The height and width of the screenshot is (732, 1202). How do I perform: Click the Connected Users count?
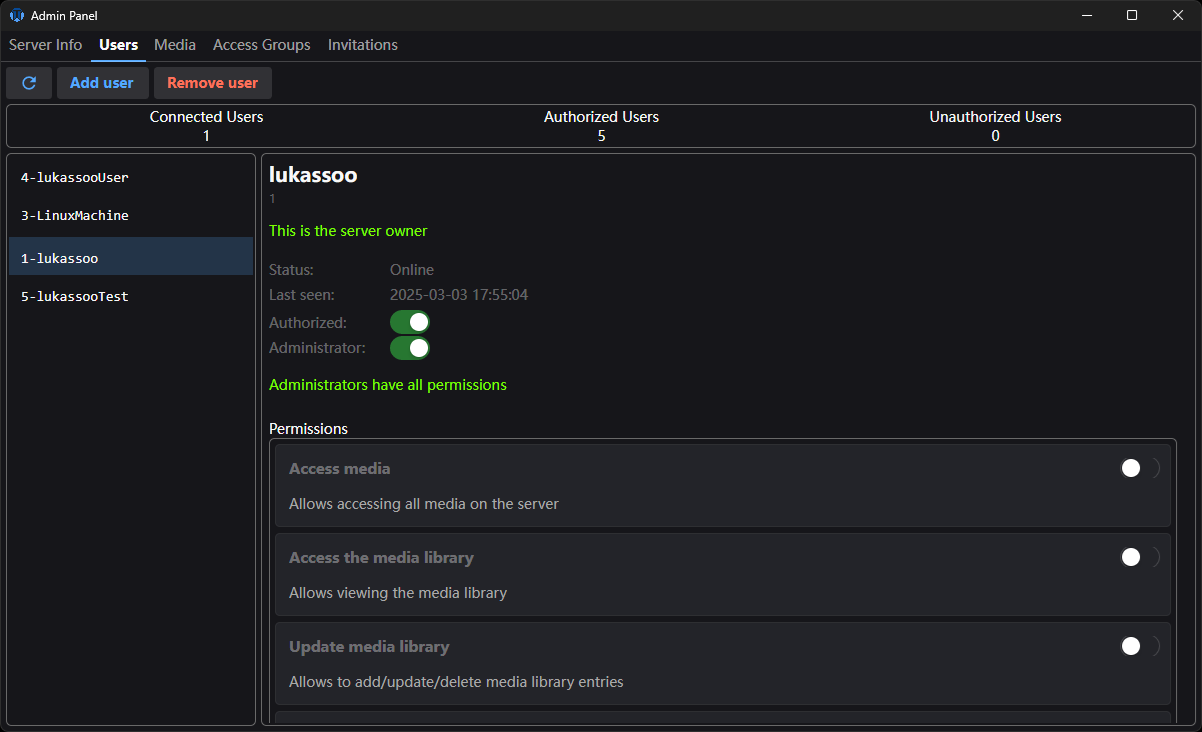click(207, 136)
